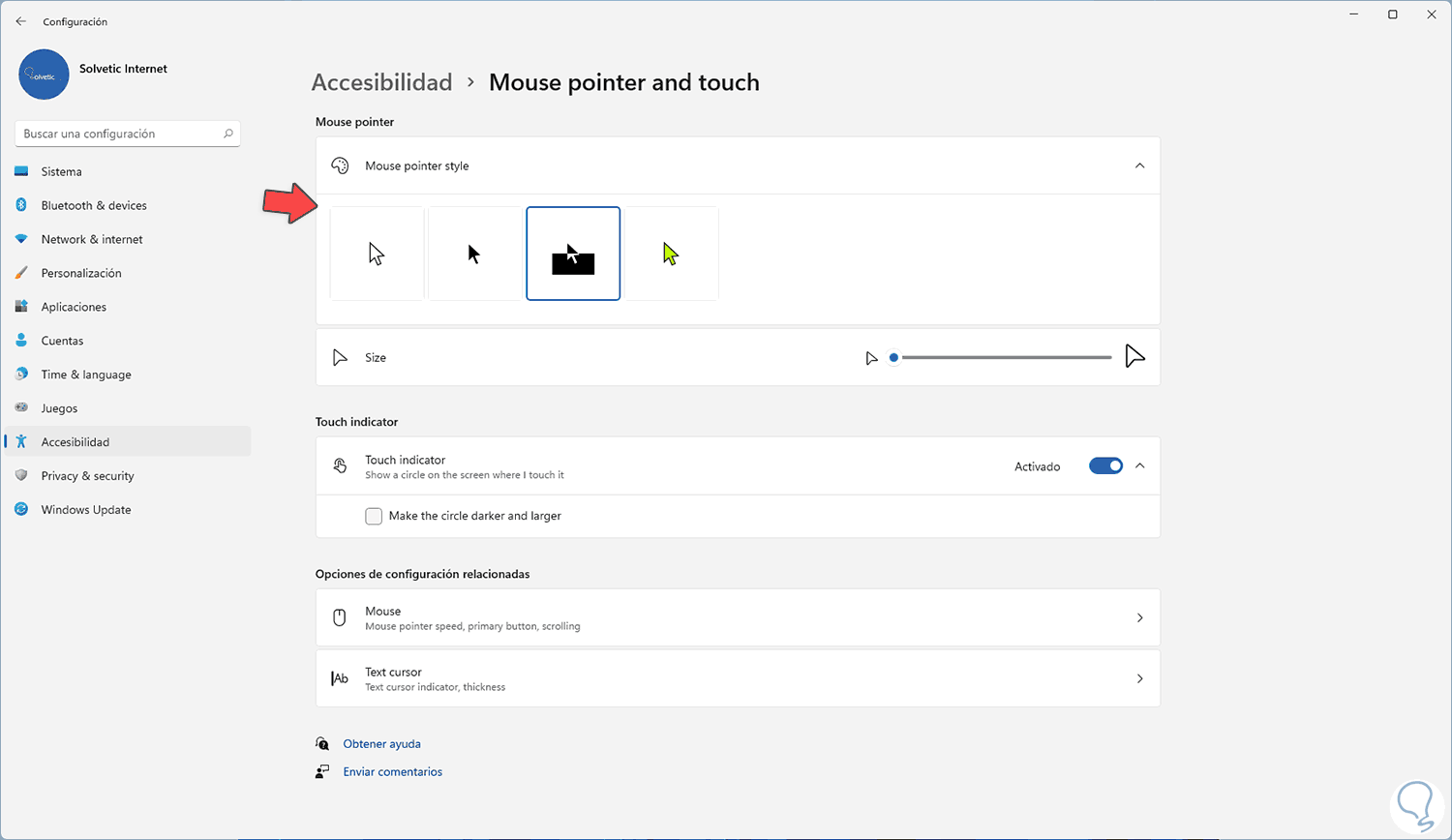Open the Mouse related settings

tap(738, 617)
